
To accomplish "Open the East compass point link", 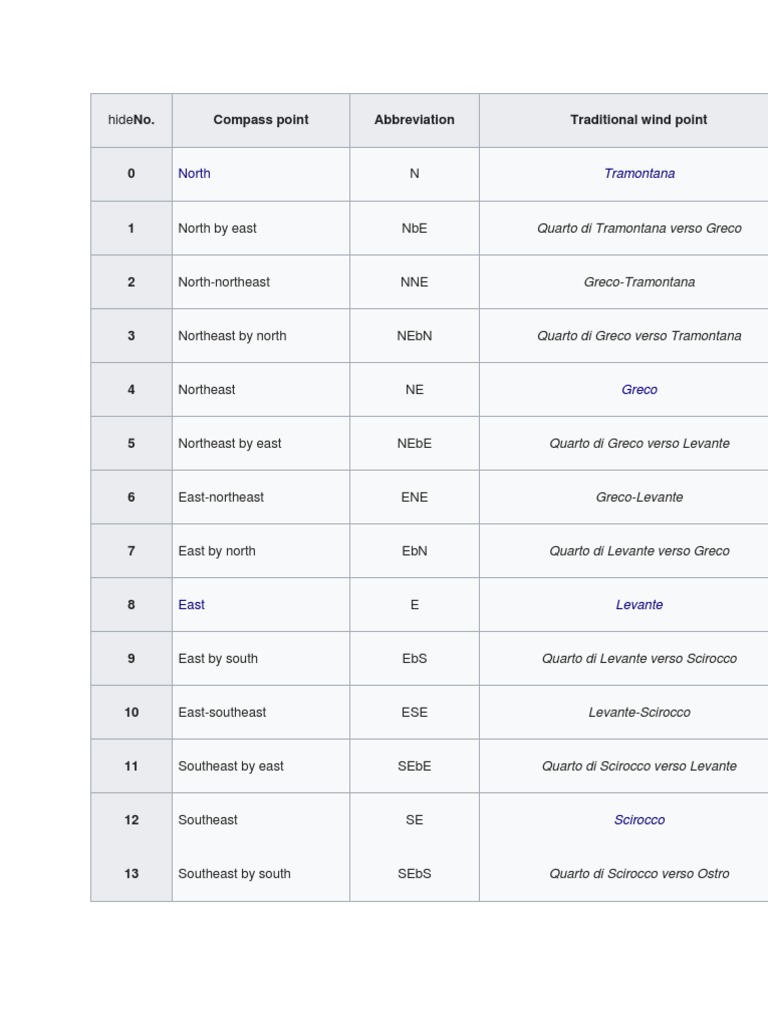I will [x=191, y=605].
